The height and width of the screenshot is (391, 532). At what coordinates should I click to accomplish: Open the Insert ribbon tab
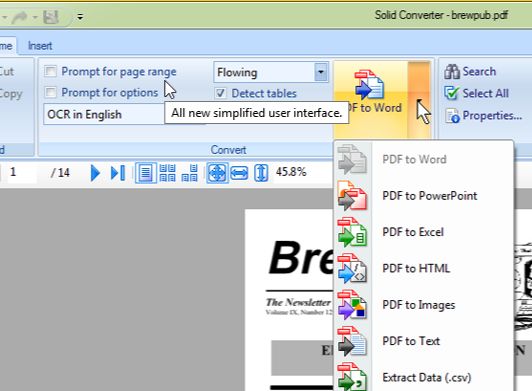40,46
